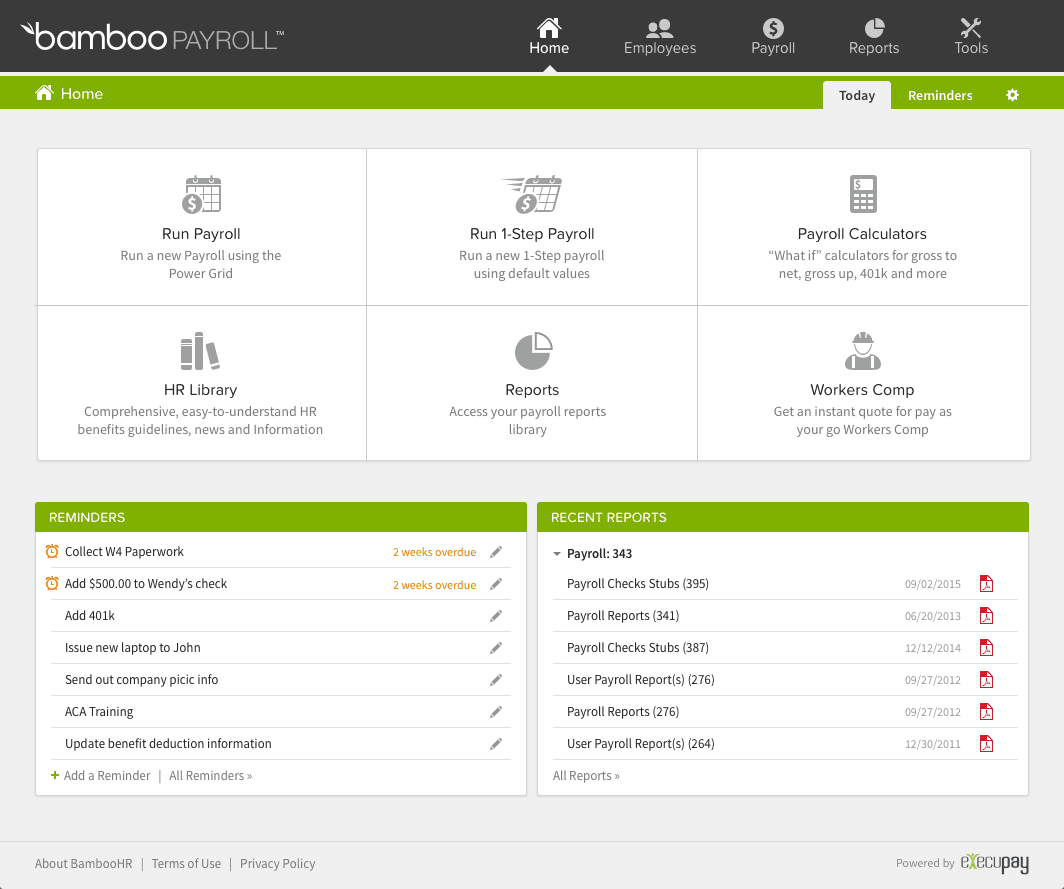
Task: Collapse the Payroll: 343 report group
Action: tap(557, 553)
